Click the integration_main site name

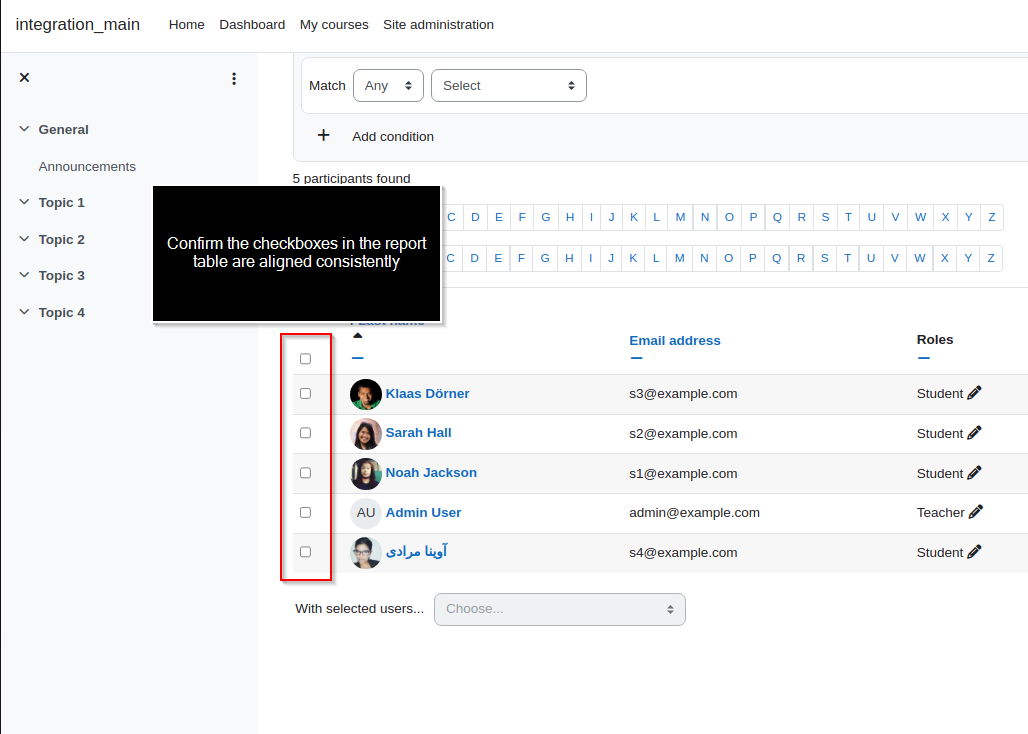point(77,24)
